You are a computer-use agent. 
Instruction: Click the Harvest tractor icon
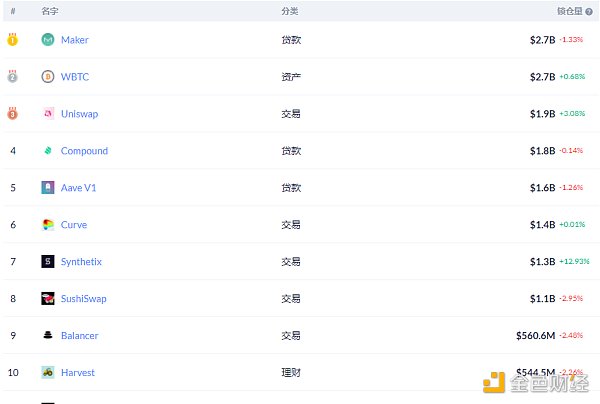tap(48, 372)
